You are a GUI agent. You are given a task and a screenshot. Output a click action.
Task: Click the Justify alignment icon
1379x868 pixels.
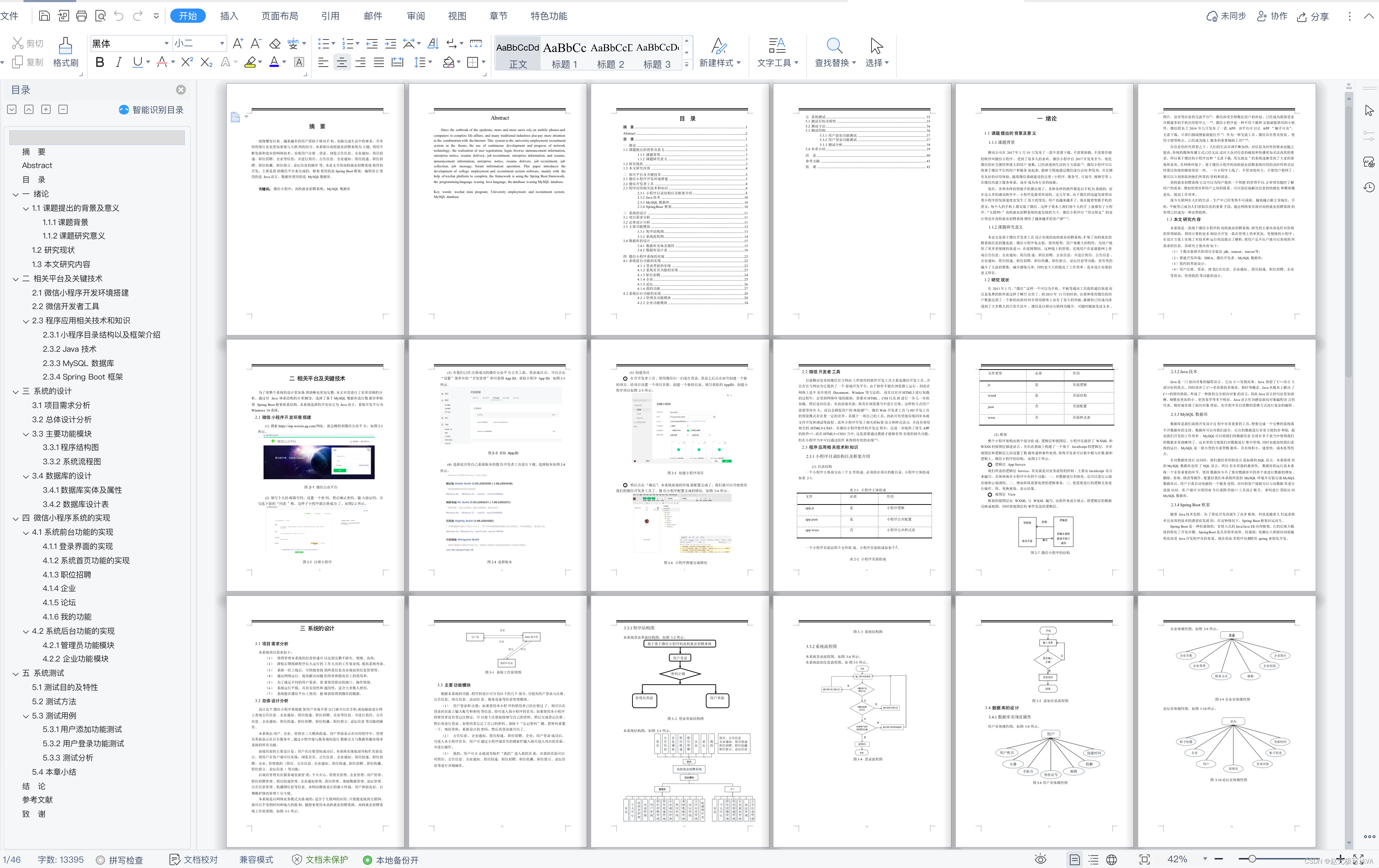point(379,62)
